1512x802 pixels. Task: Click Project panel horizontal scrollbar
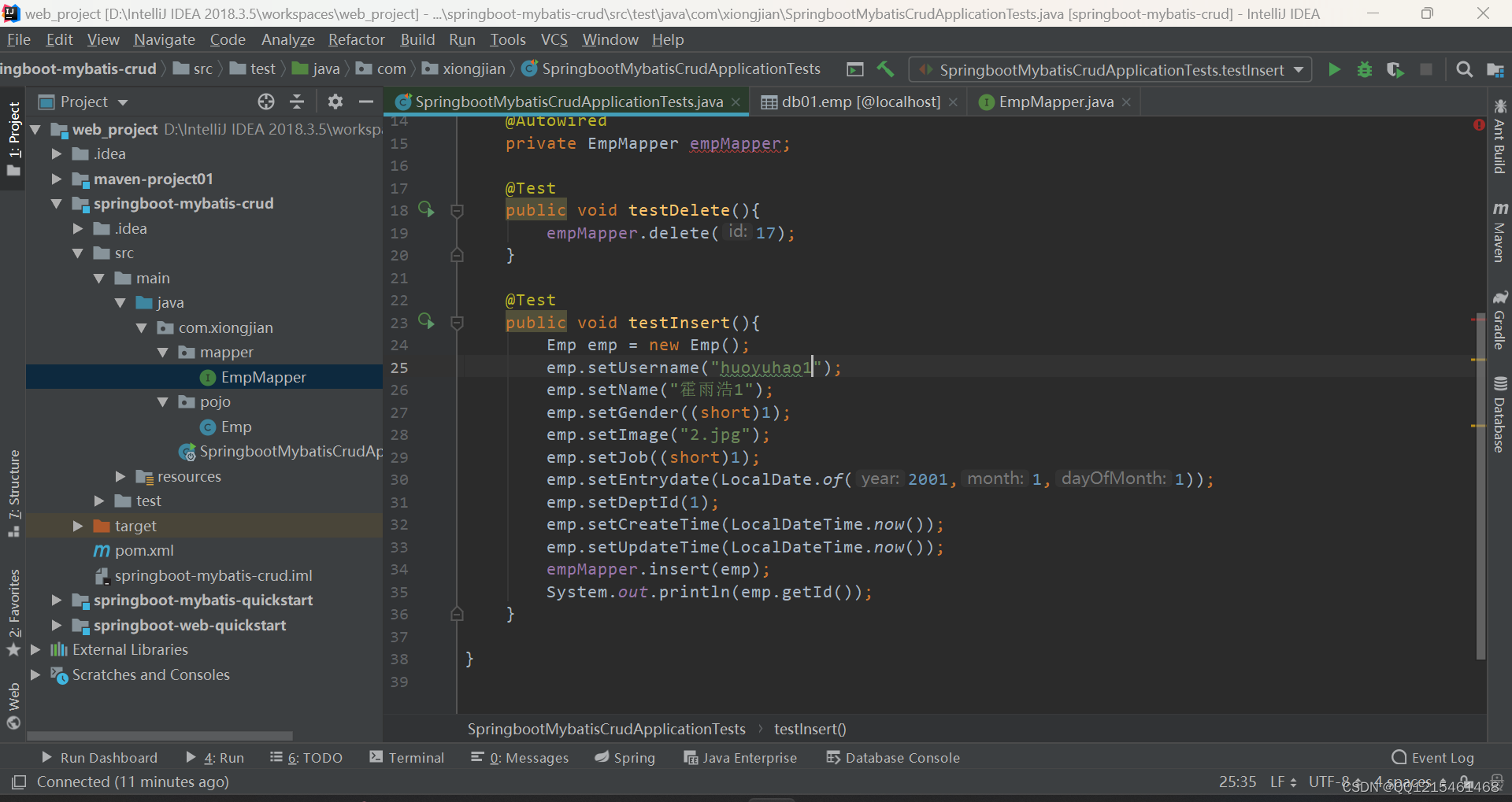click(160, 736)
